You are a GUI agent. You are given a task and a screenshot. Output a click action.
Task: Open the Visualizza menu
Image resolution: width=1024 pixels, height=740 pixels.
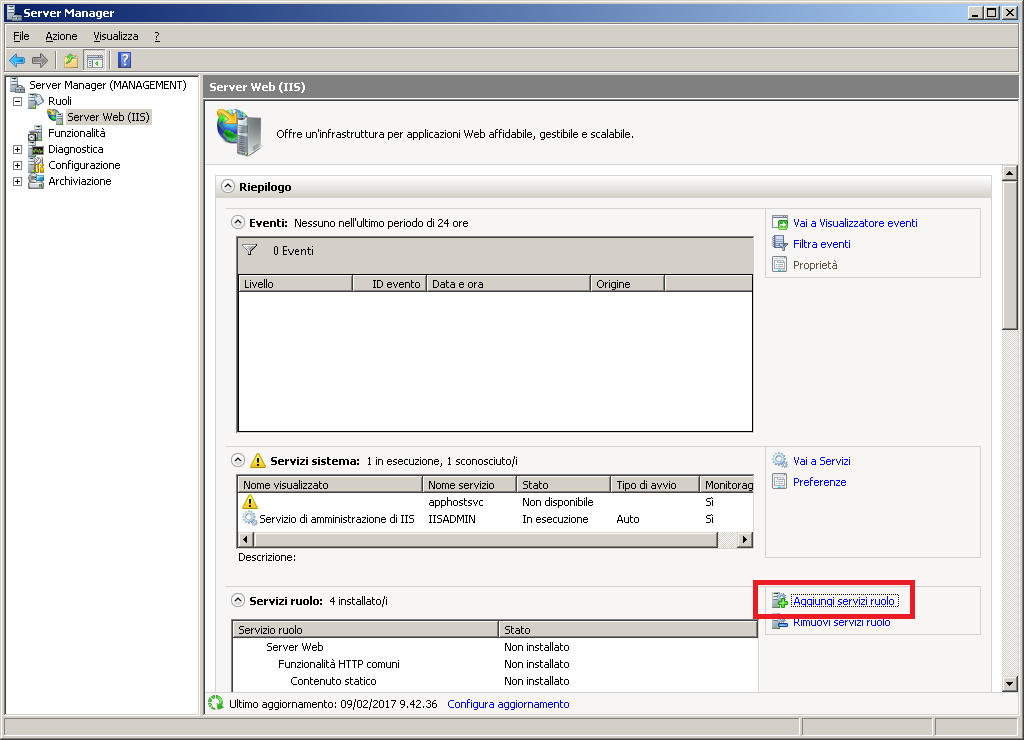point(116,37)
